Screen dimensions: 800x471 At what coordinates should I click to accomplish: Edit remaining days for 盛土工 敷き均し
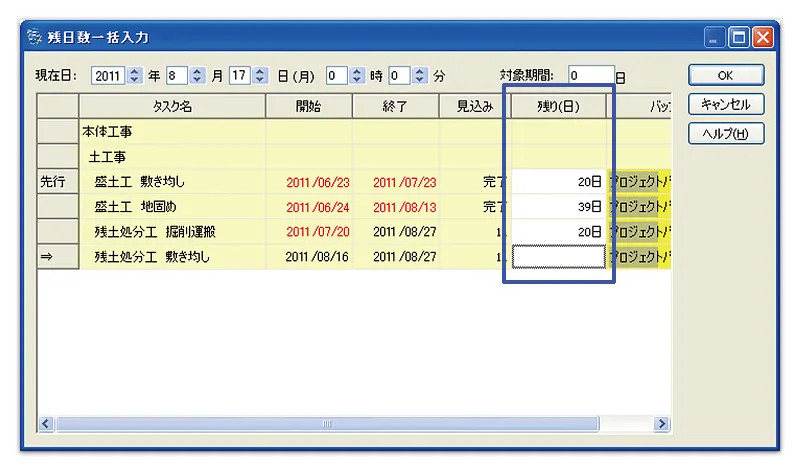(x=558, y=182)
